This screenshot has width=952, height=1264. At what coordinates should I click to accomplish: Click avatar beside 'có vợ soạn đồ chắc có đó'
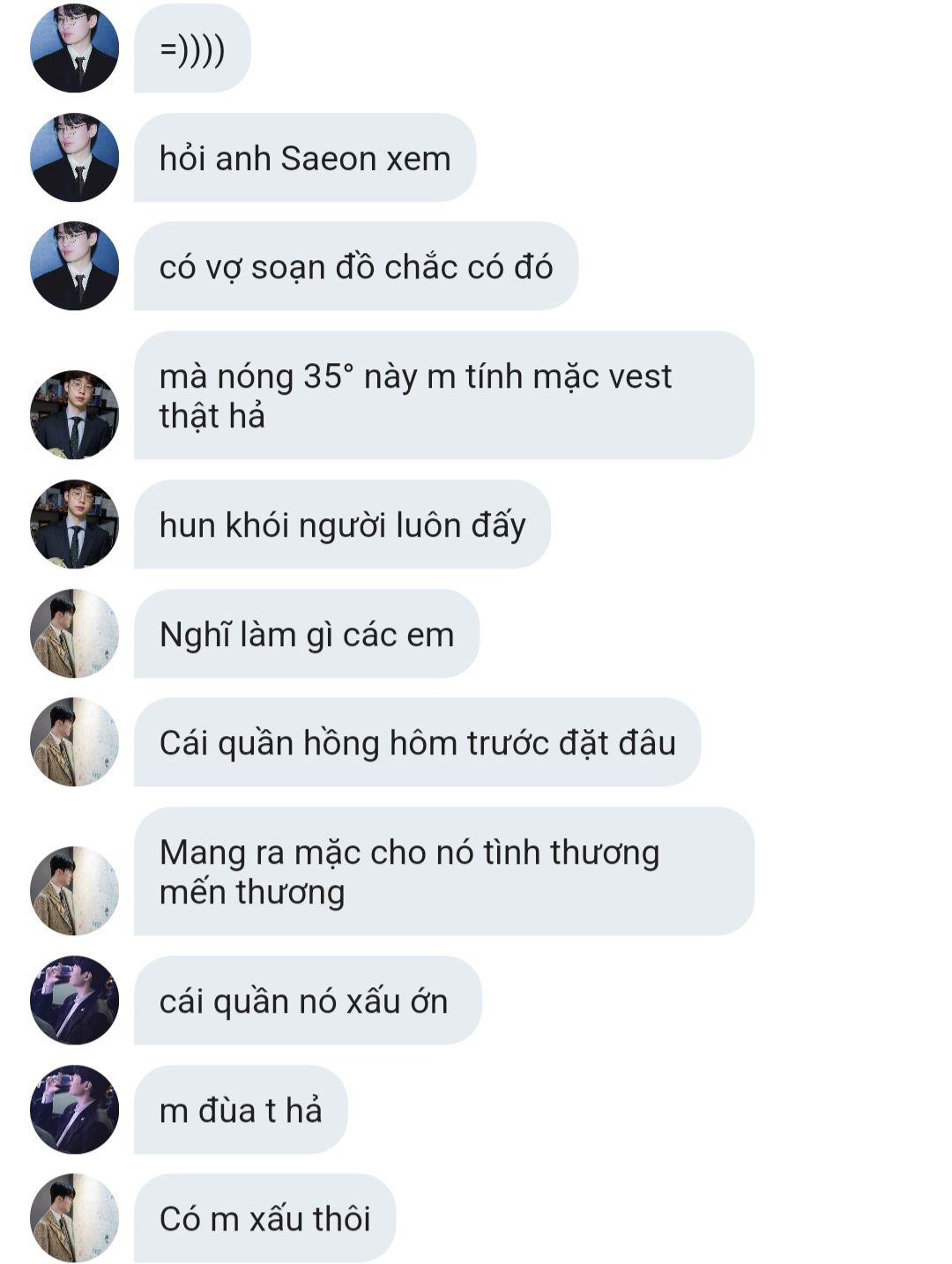(74, 266)
